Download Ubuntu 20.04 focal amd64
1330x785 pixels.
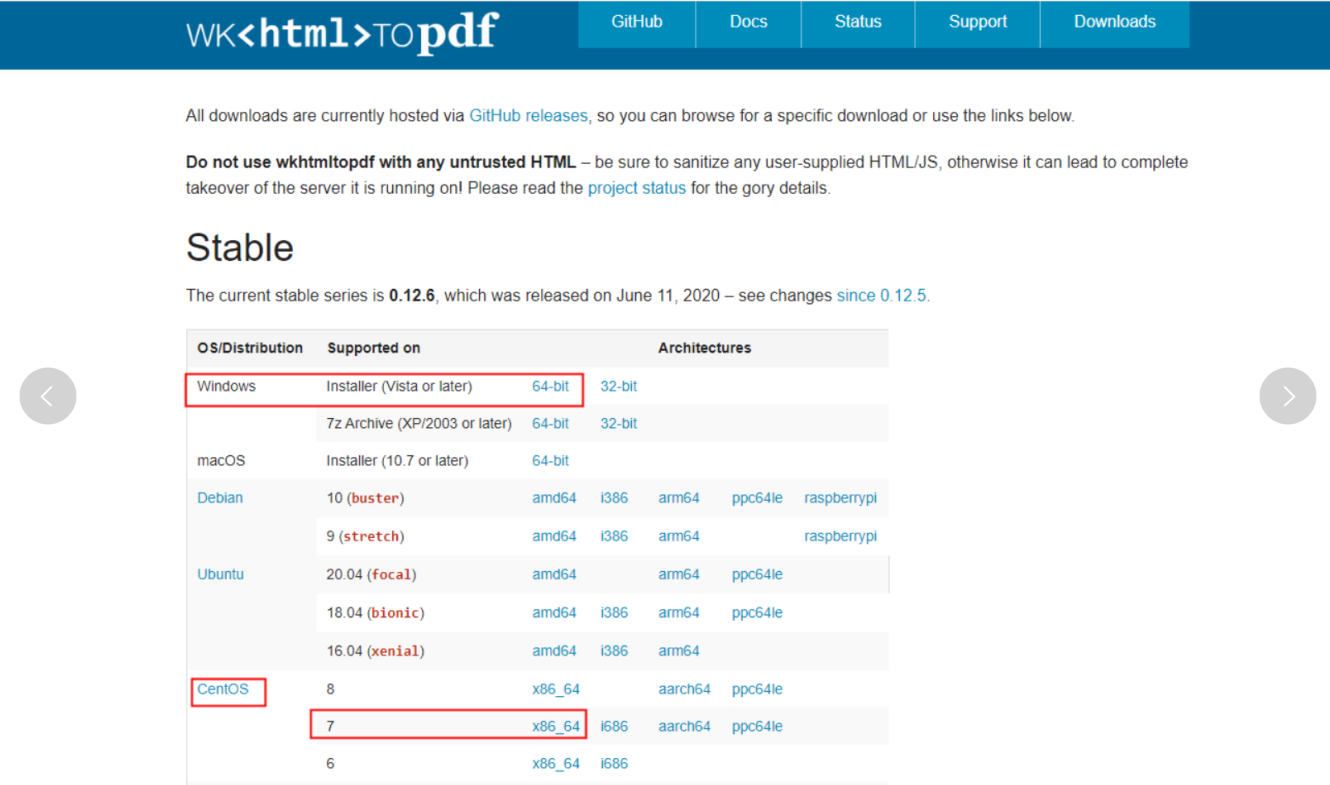pyautogui.click(x=554, y=575)
